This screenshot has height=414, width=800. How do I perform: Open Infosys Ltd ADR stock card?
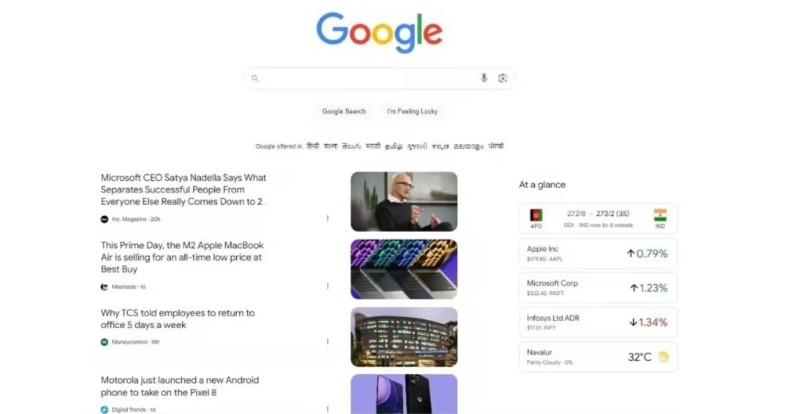(x=598, y=322)
